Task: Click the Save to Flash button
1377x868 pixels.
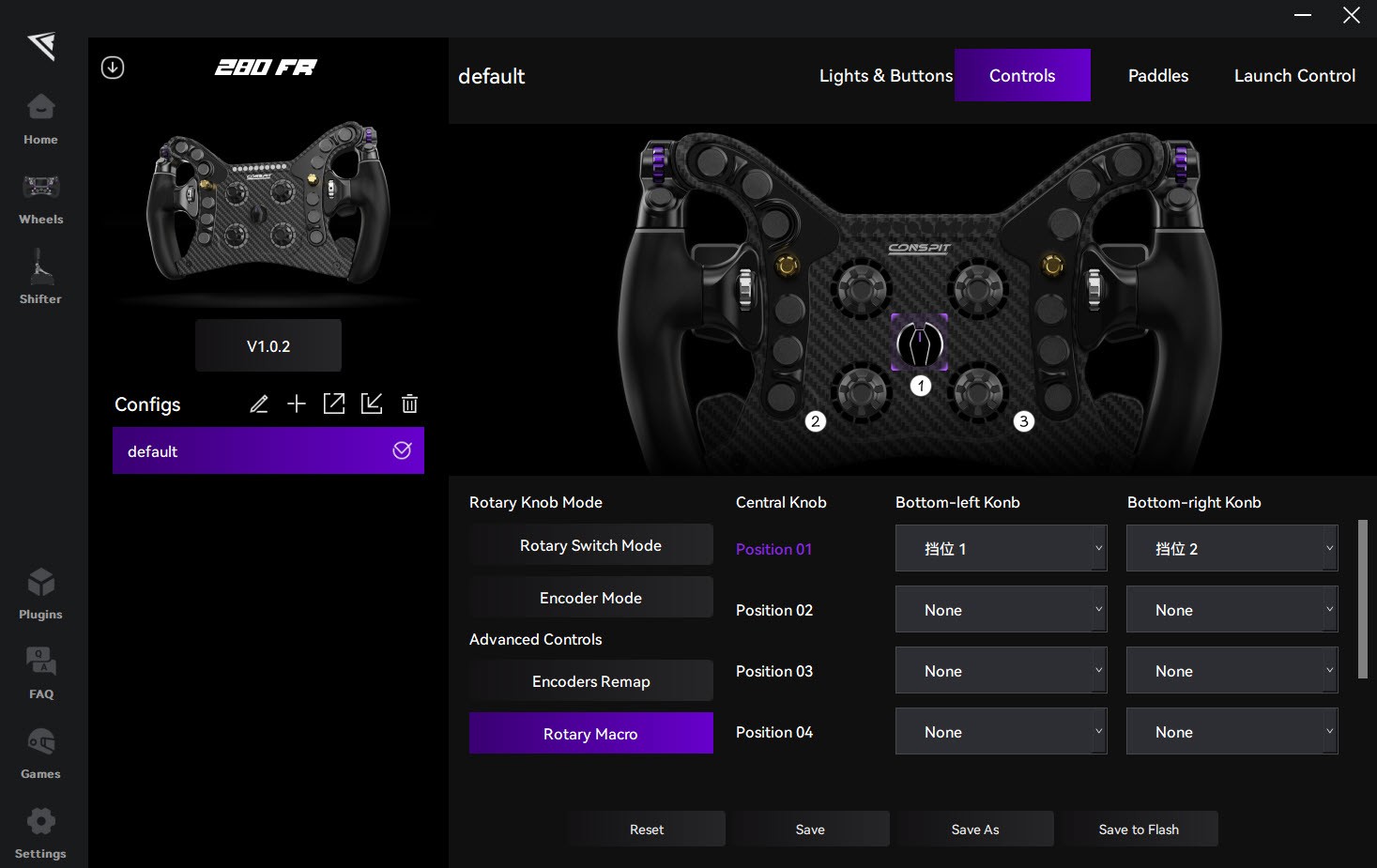Action: (x=1139, y=829)
